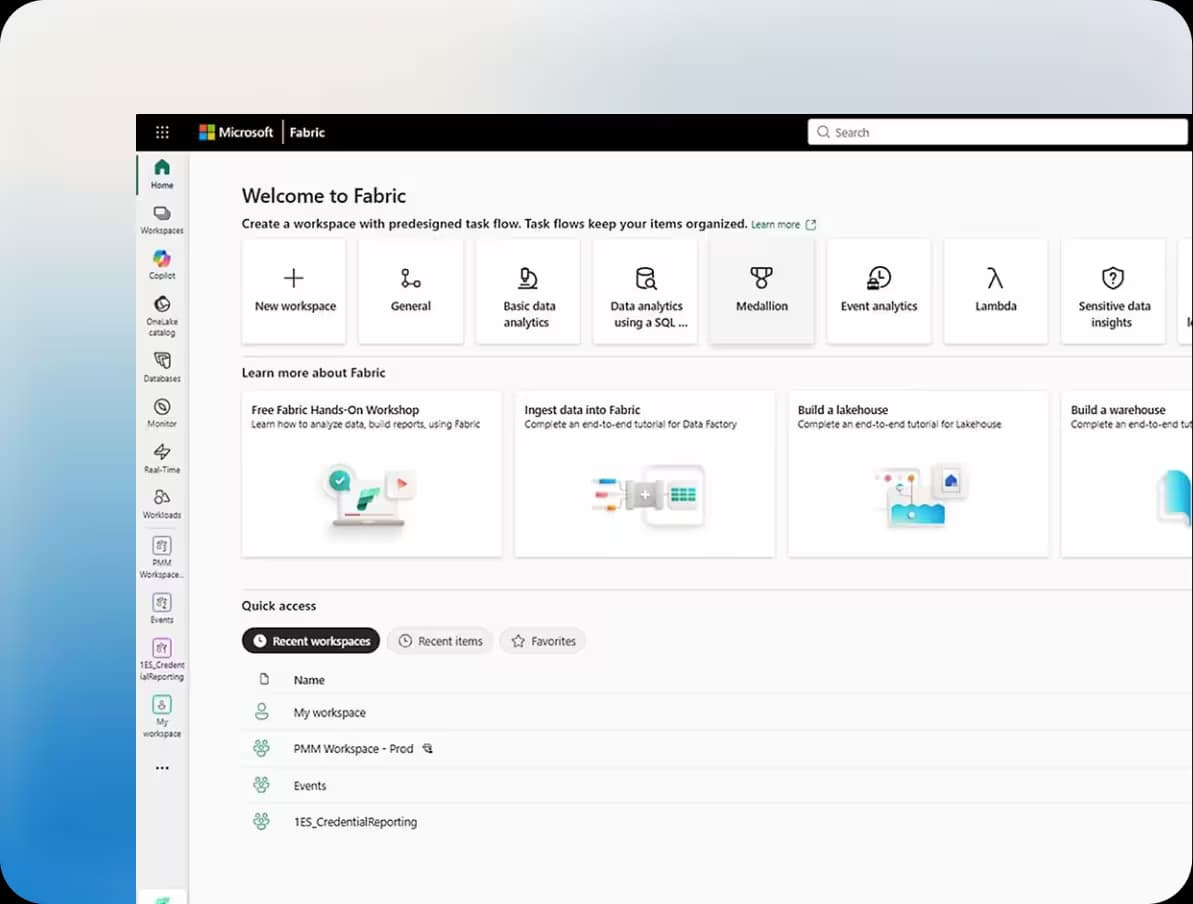The height and width of the screenshot is (904, 1193).
Task: Choose Basic data analytics task flow
Action: (x=528, y=291)
